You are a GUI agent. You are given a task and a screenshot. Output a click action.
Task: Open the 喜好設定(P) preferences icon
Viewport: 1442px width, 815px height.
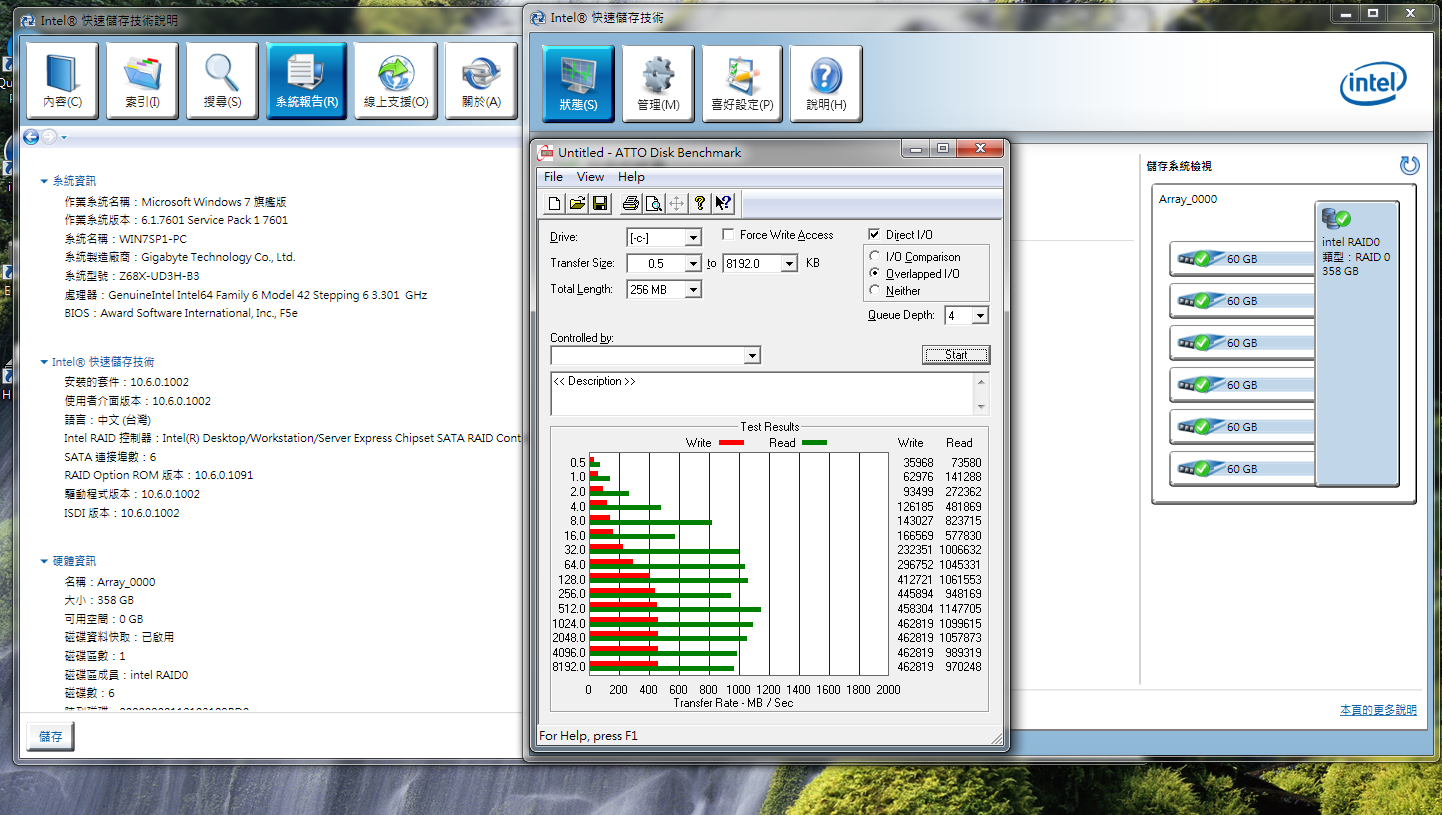(742, 84)
